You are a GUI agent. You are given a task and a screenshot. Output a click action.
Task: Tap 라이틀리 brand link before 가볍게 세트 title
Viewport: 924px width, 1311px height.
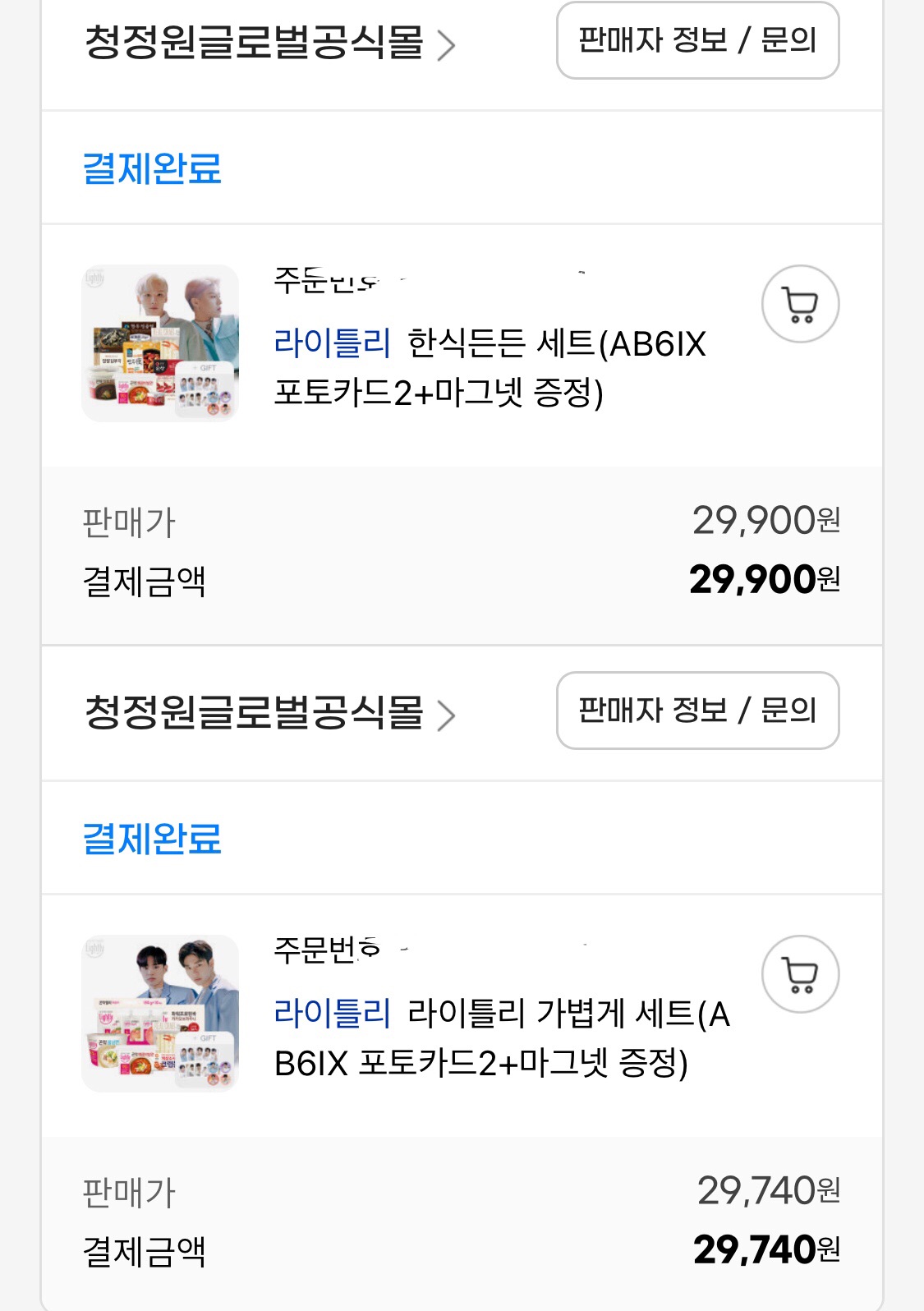pyautogui.click(x=332, y=1013)
